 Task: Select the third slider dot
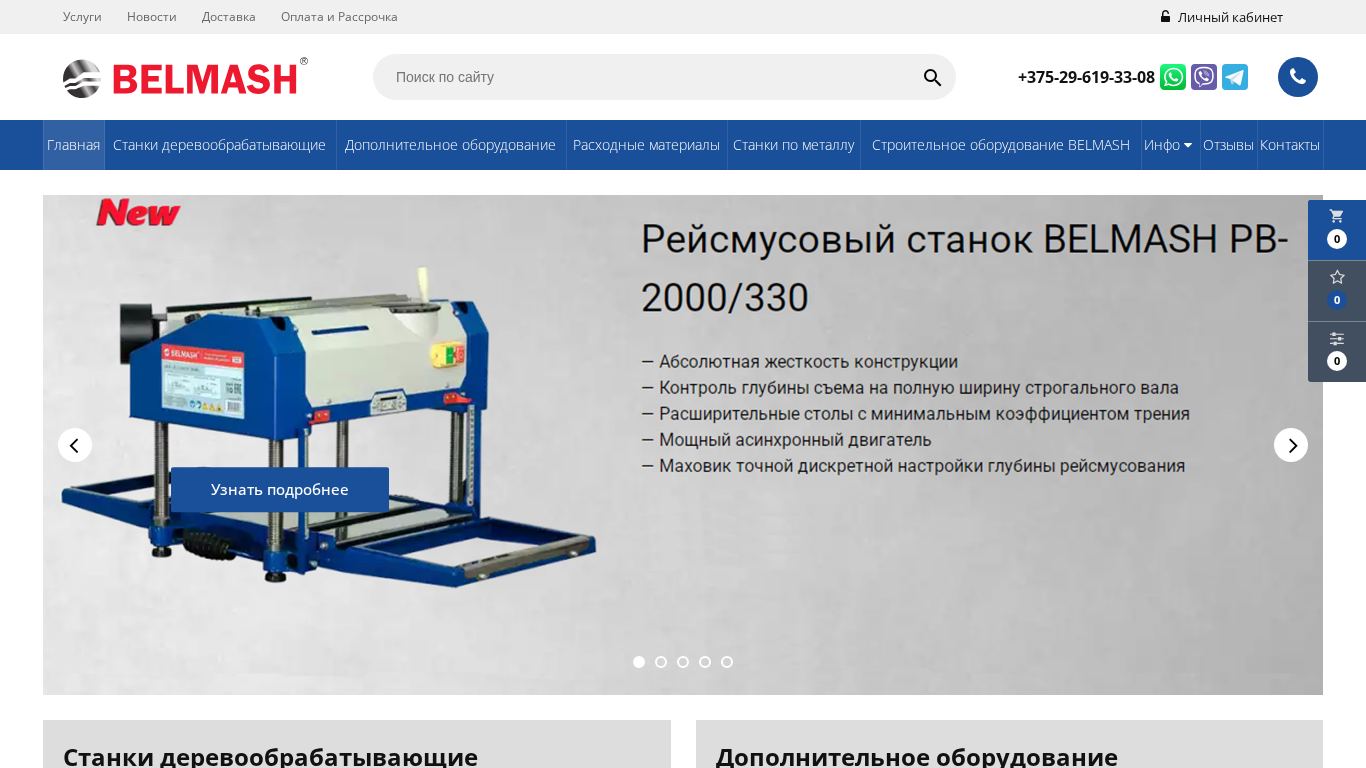click(x=683, y=662)
